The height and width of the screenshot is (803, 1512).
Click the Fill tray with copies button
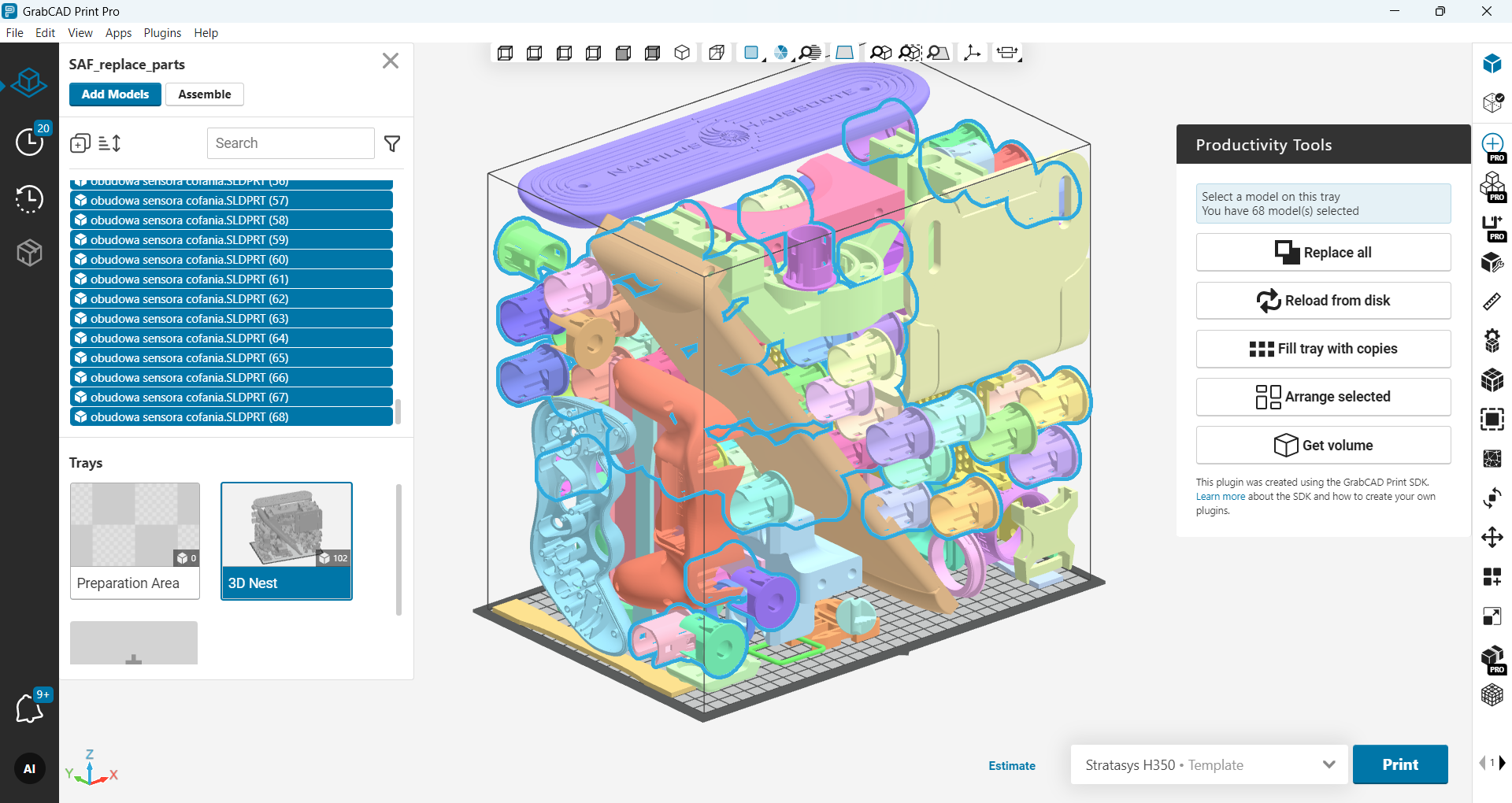click(x=1323, y=349)
